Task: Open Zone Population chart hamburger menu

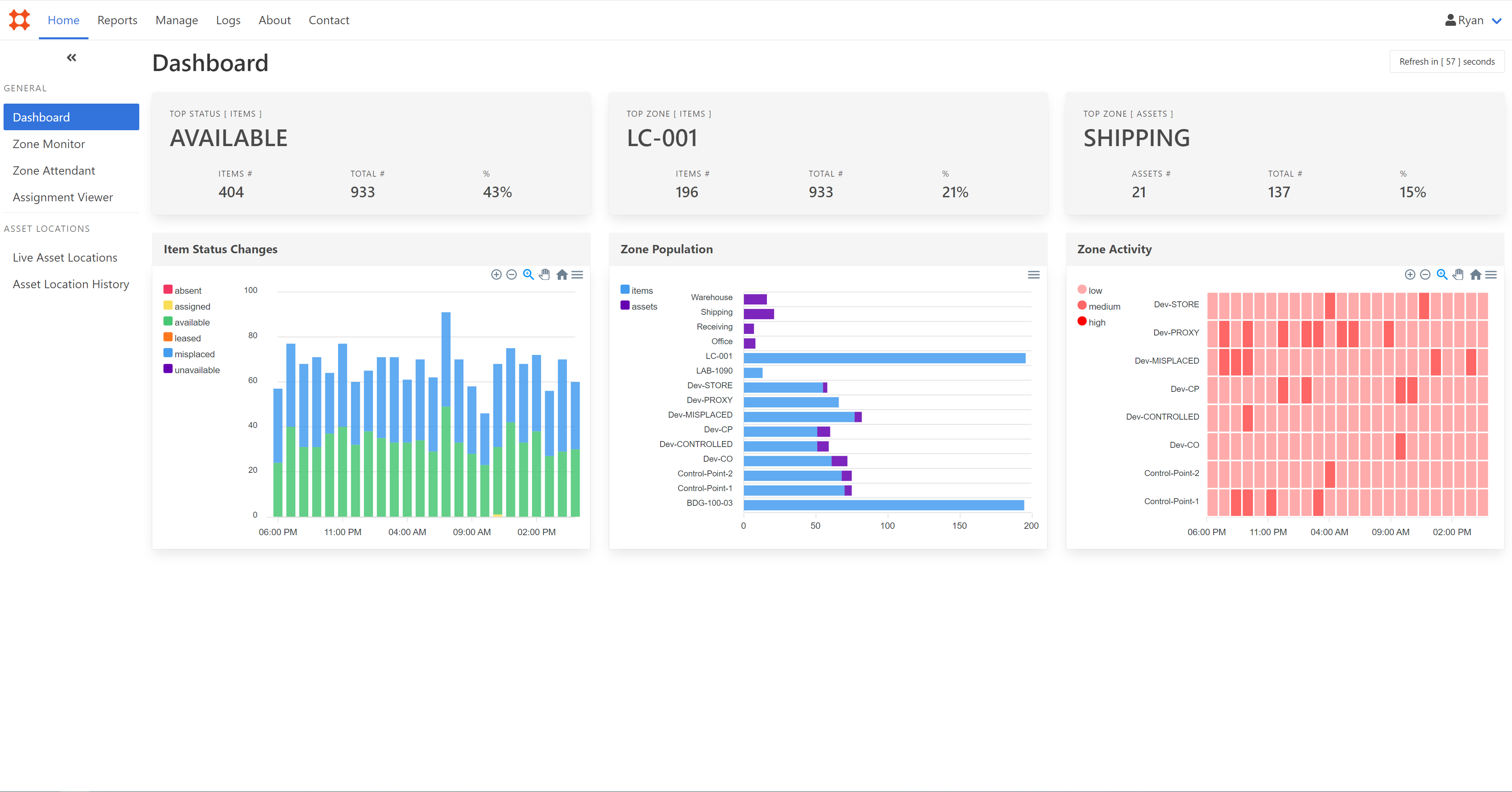Action: (1034, 274)
